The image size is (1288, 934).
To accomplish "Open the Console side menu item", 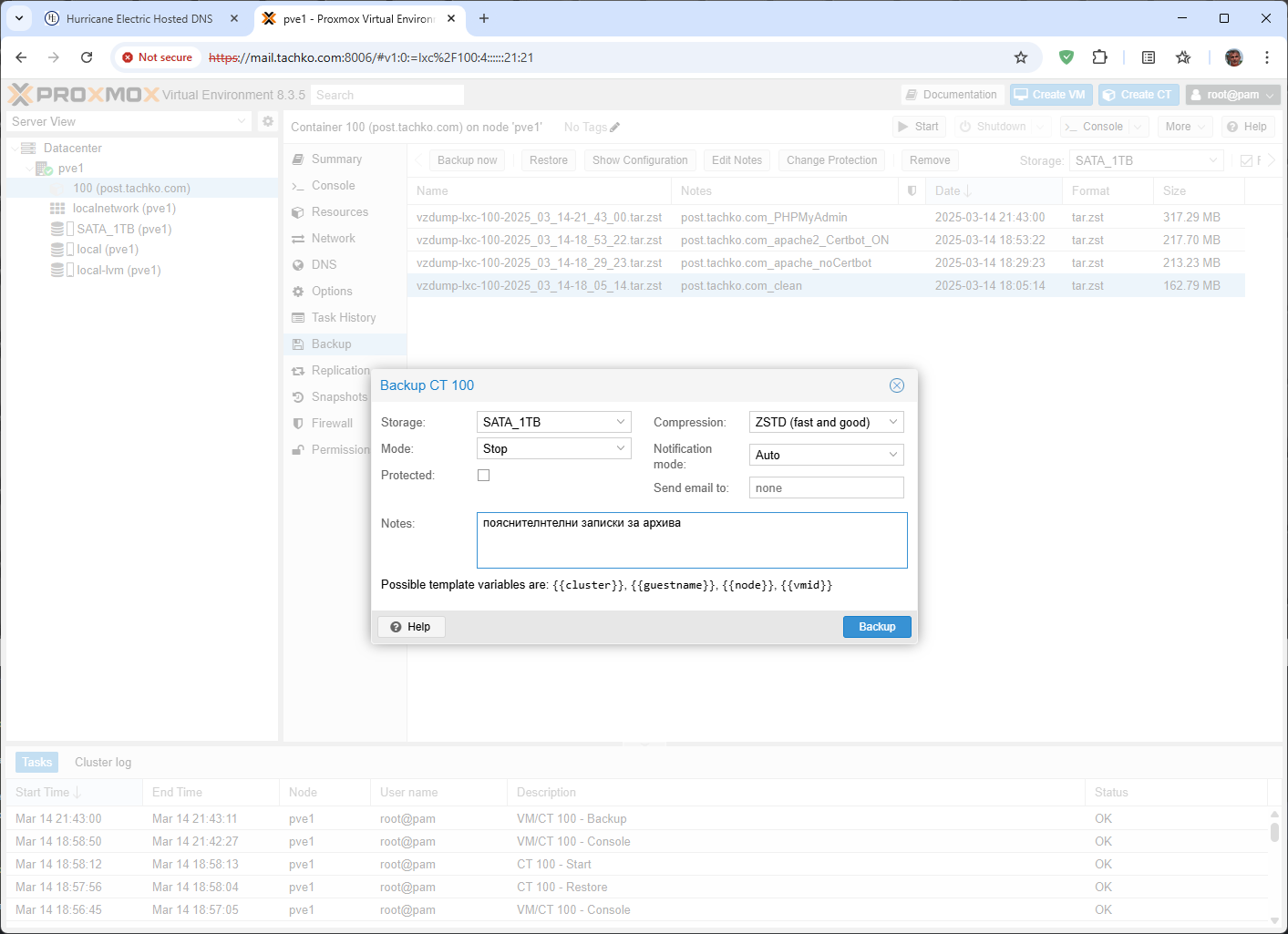I will point(334,185).
